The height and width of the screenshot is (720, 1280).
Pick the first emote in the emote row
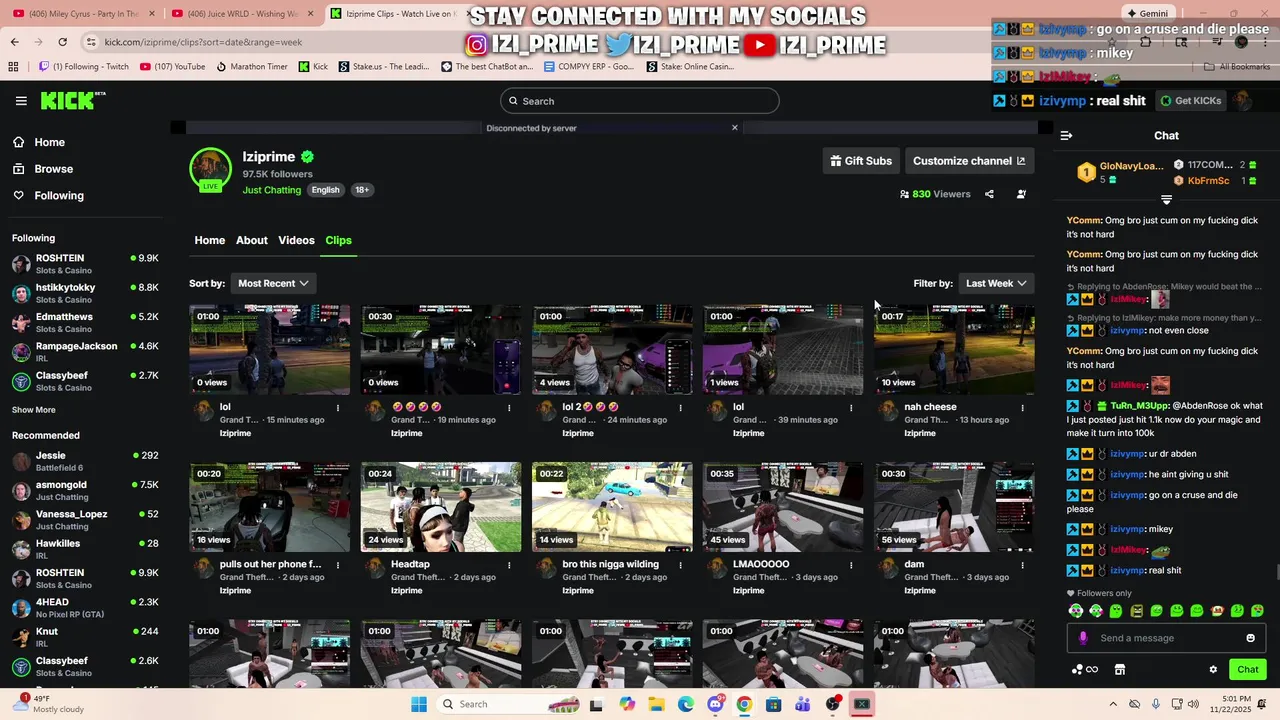(1076, 611)
